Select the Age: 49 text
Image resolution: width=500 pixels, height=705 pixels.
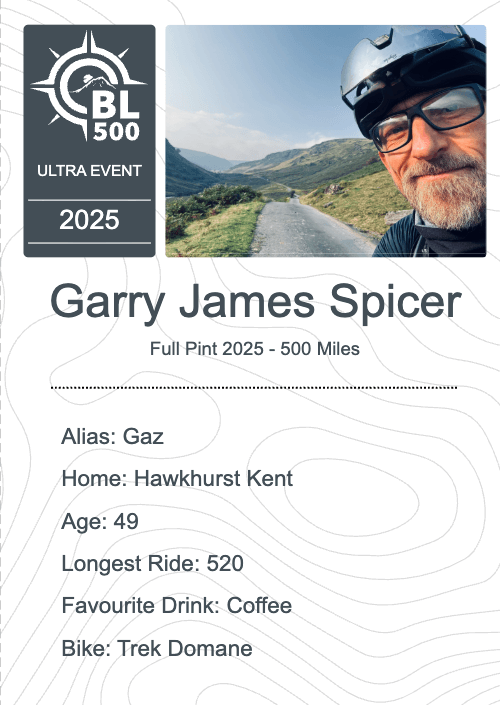click(x=100, y=521)
